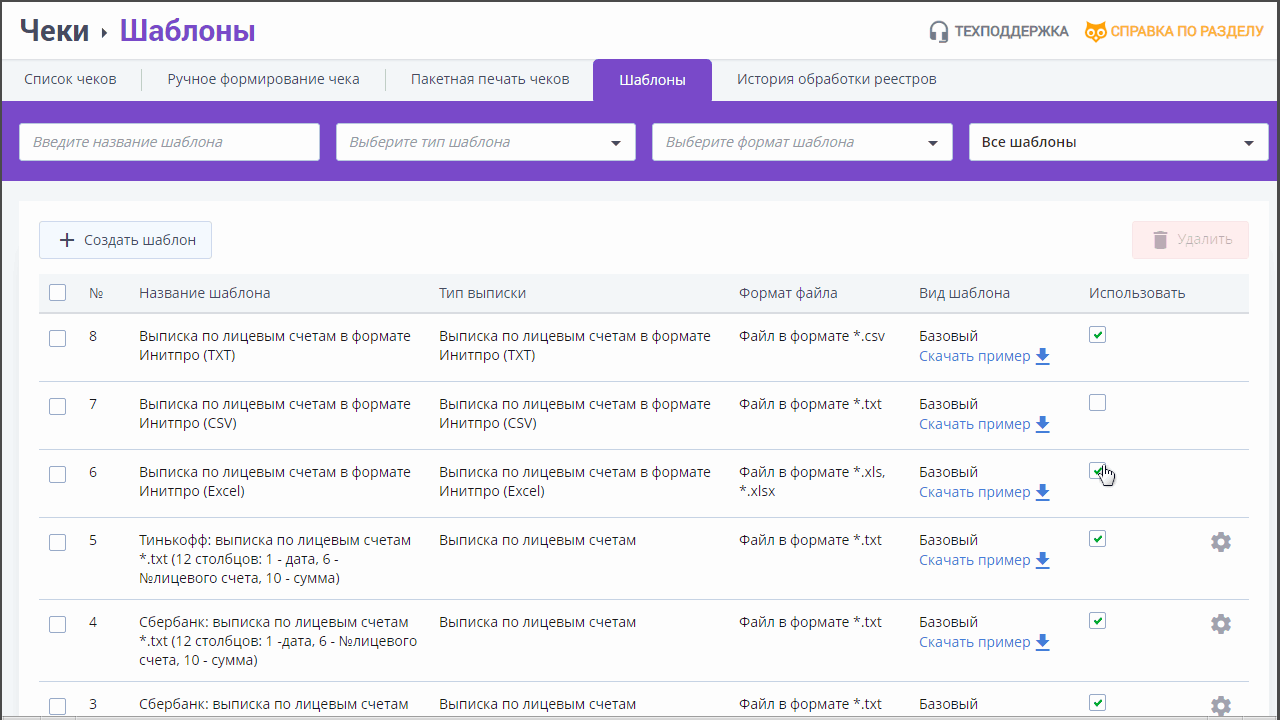Click Скачать пример link in row 7
The width and height of the screenshot is (1280, 720).
(x=974, y=425)
